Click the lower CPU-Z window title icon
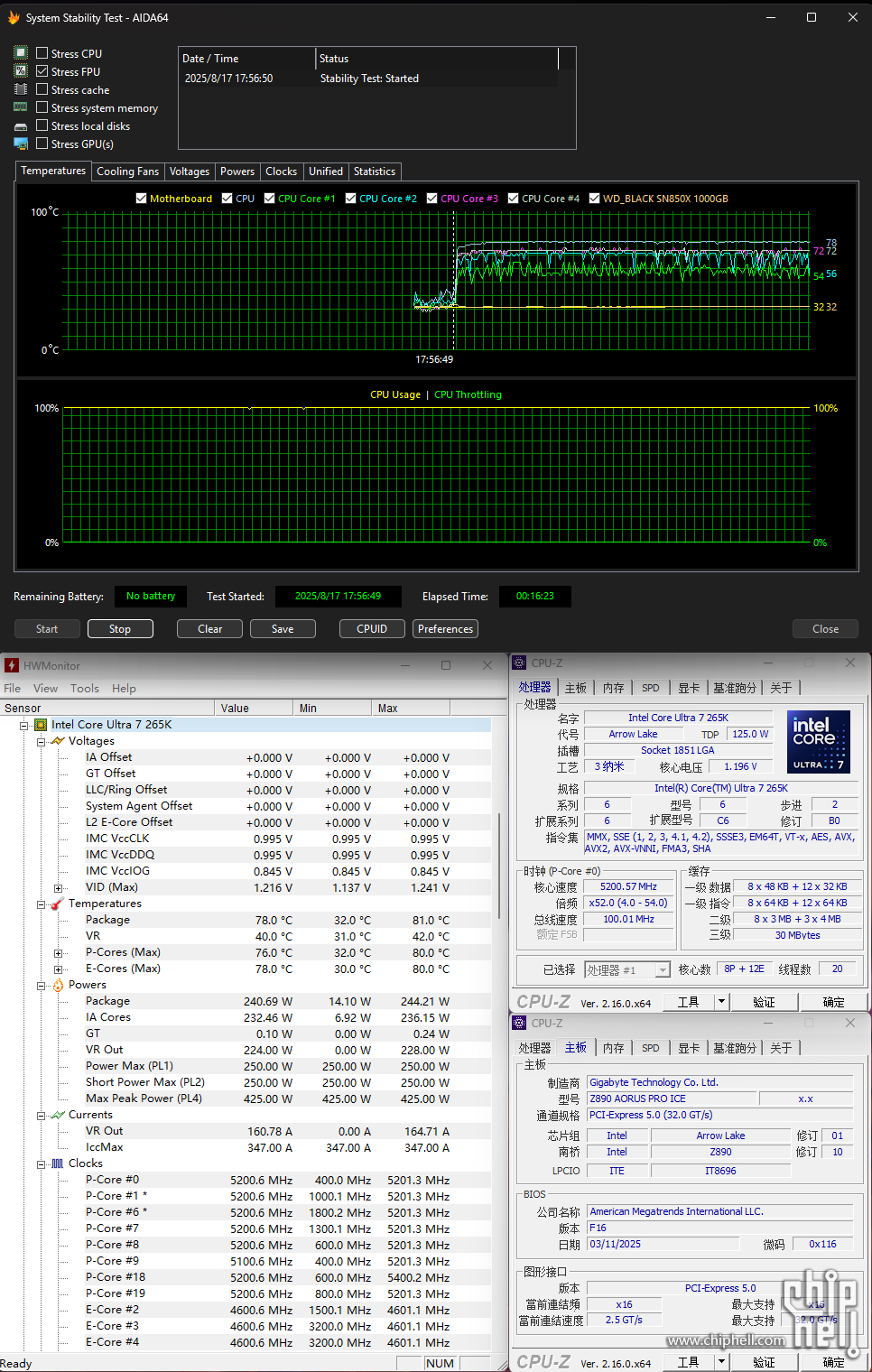Viewport: 872px width, 1372px height. click(x=519, y=1023)
